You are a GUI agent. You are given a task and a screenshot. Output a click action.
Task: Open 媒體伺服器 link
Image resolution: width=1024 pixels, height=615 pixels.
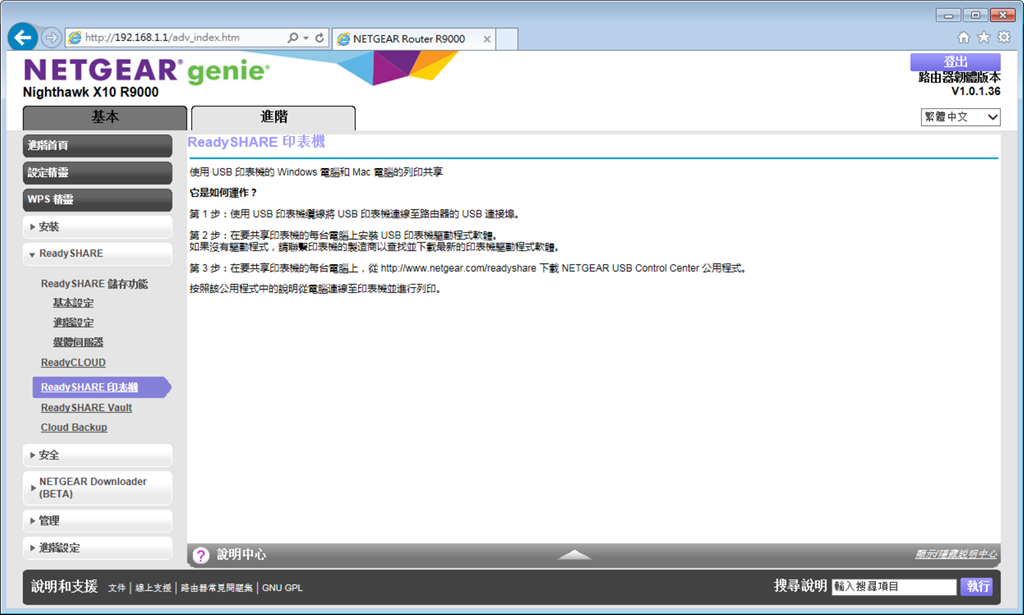78,342
